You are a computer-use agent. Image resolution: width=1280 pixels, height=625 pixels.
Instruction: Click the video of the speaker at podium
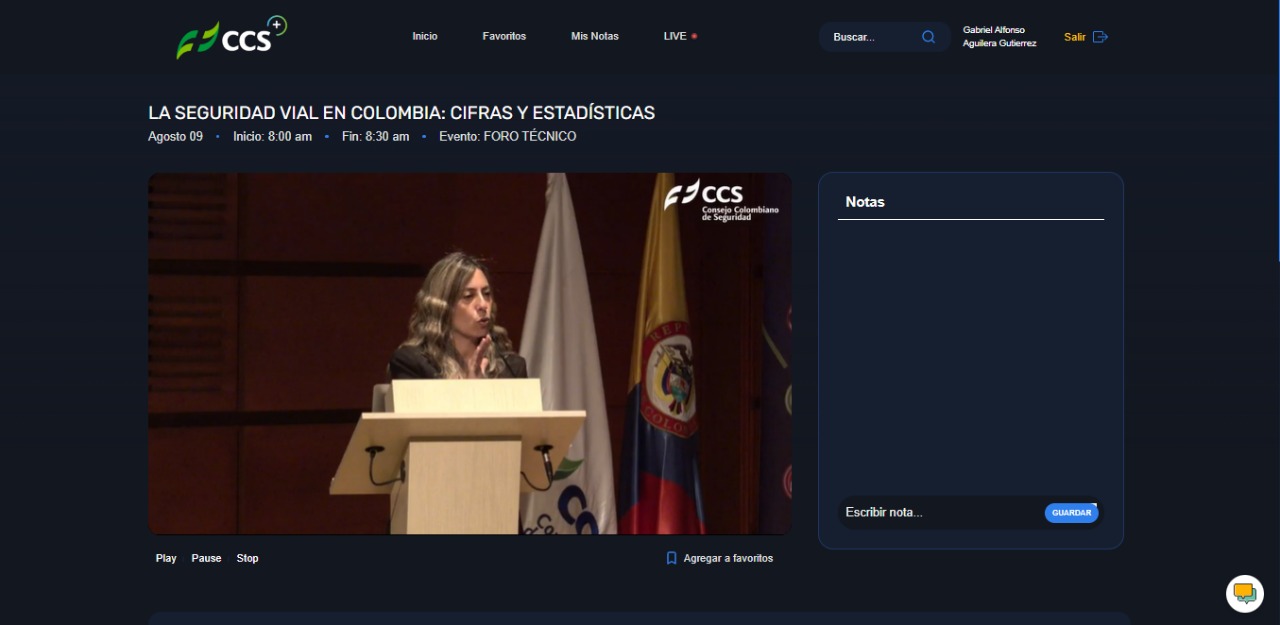(470, 353)
